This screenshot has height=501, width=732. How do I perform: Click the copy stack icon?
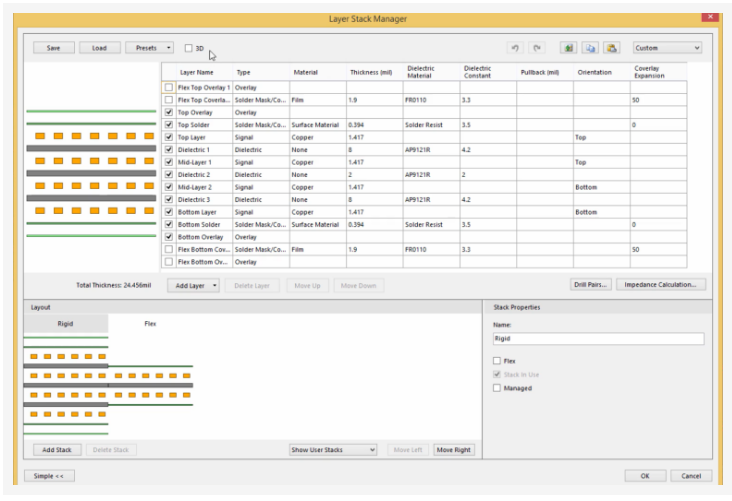click(x=591, y=47)
